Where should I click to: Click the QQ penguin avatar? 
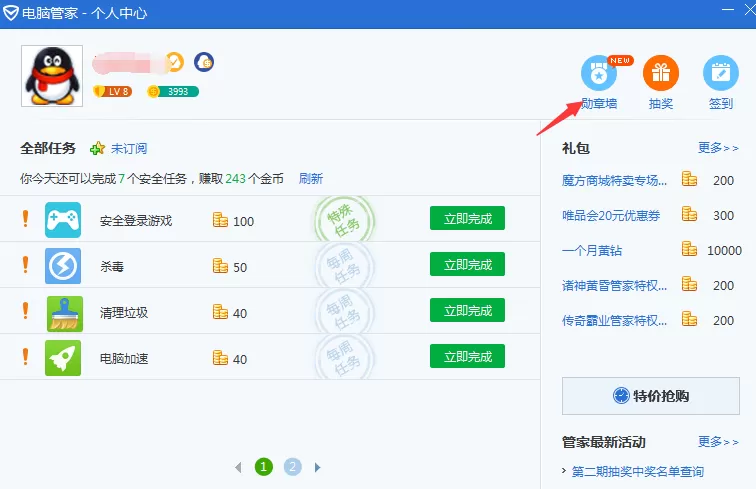(52, 76)
